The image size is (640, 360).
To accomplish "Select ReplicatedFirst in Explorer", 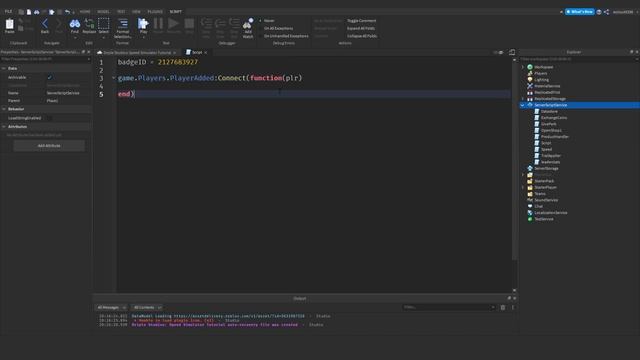I will (547, 92).
